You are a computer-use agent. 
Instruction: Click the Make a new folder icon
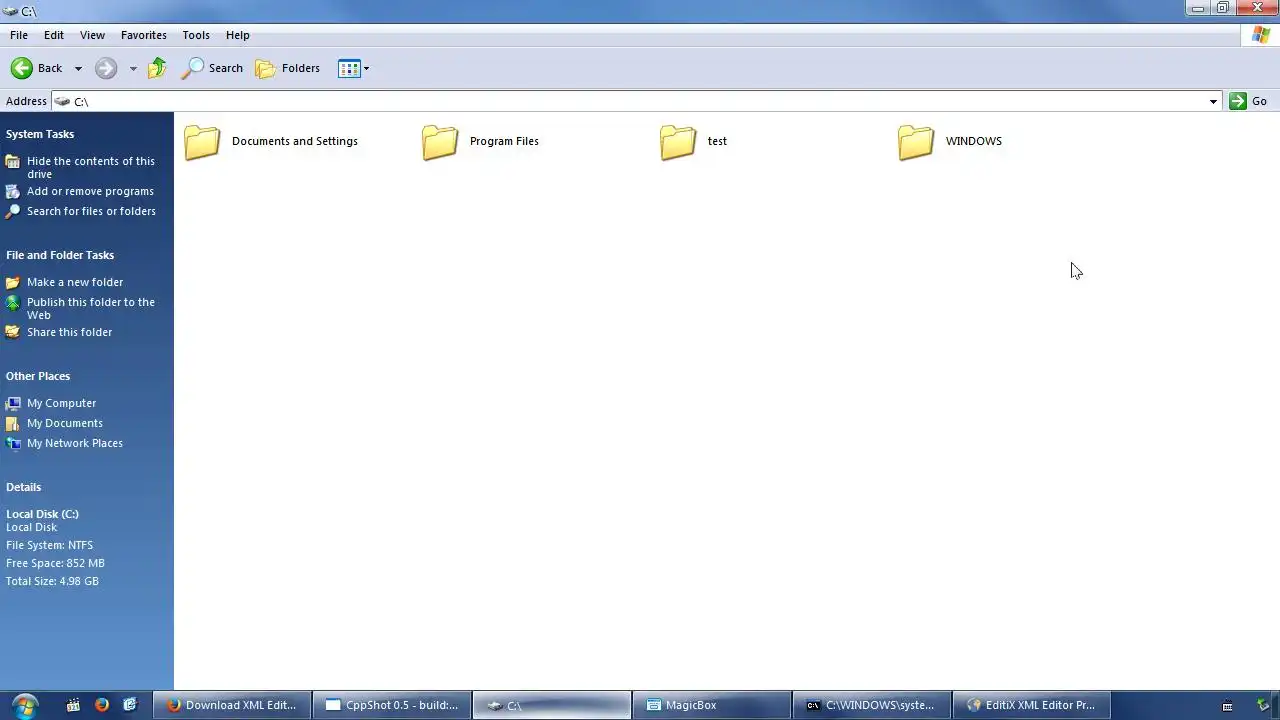pos(13,282)
